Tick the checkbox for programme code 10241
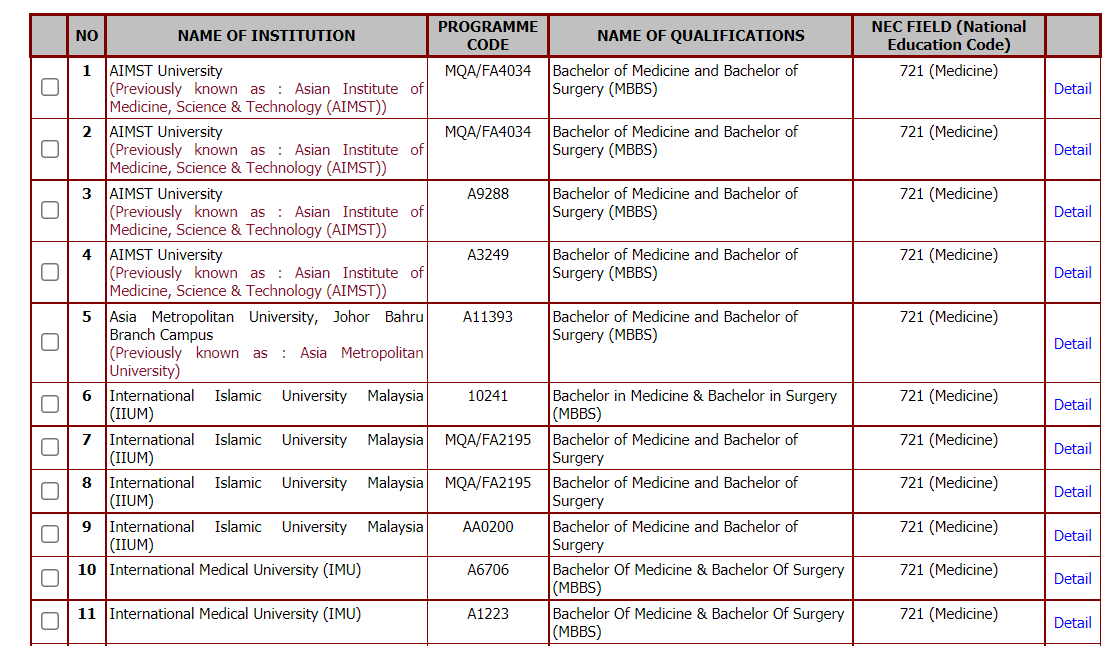Image resolution: width=1118 pixels, height=646 pixels. coord(50,404)
